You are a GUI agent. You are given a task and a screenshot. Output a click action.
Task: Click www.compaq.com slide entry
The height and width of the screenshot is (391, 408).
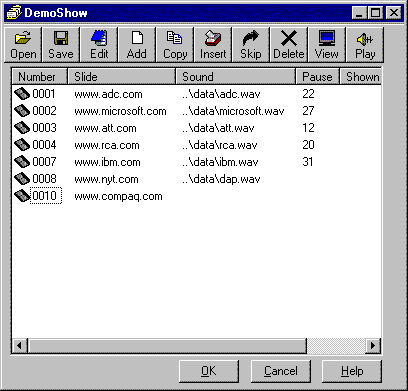118,196
